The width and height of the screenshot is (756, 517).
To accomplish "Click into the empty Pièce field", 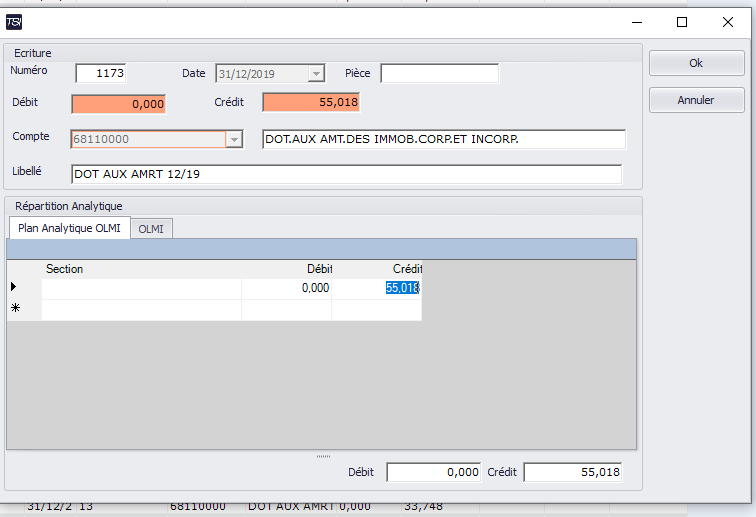I will pyautogui.click(x=439, y=73).
